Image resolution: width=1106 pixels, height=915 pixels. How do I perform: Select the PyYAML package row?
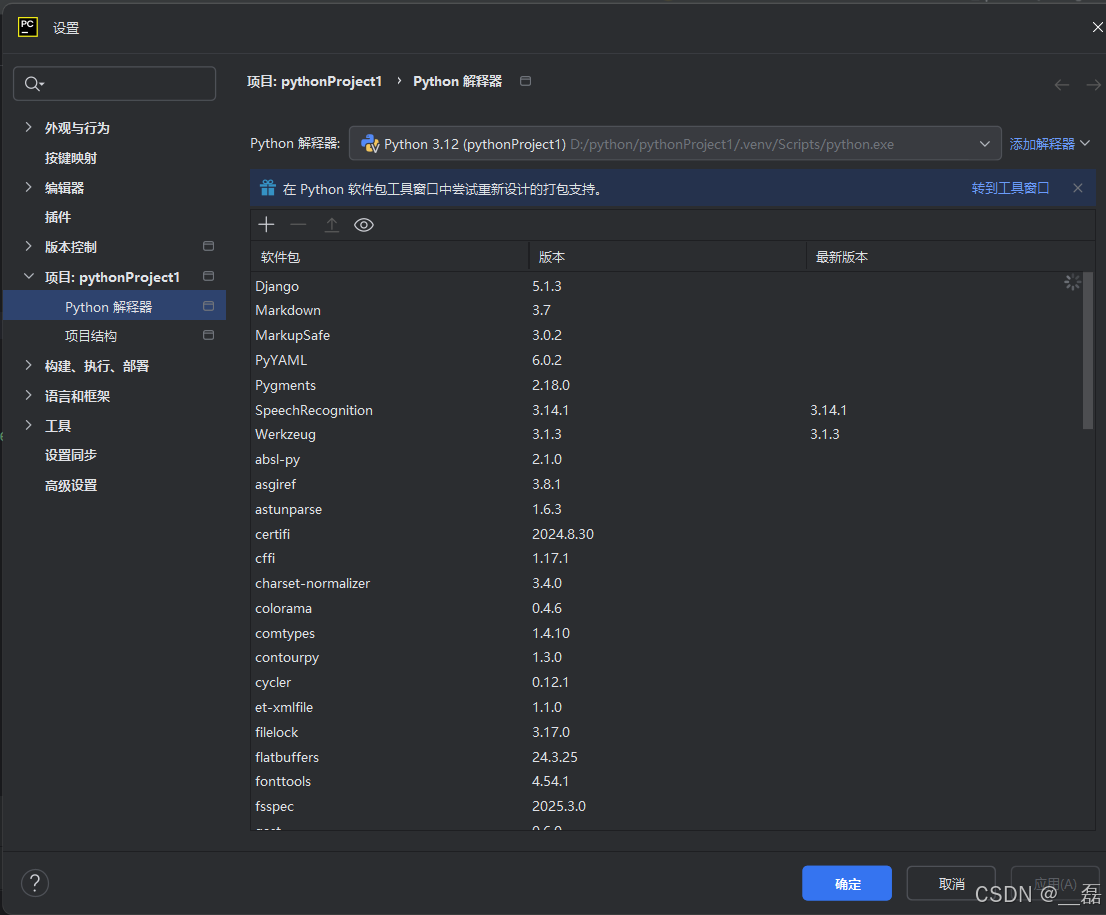point(666,360)
